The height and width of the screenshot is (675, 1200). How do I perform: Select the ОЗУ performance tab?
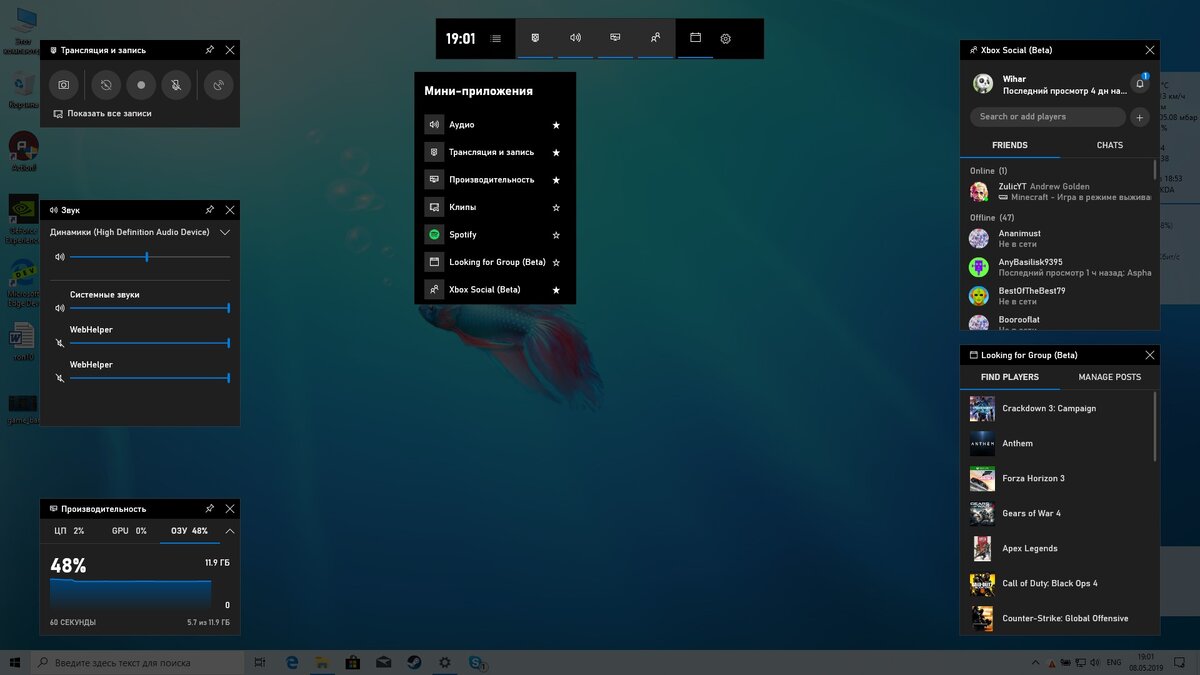click(189, 531)
